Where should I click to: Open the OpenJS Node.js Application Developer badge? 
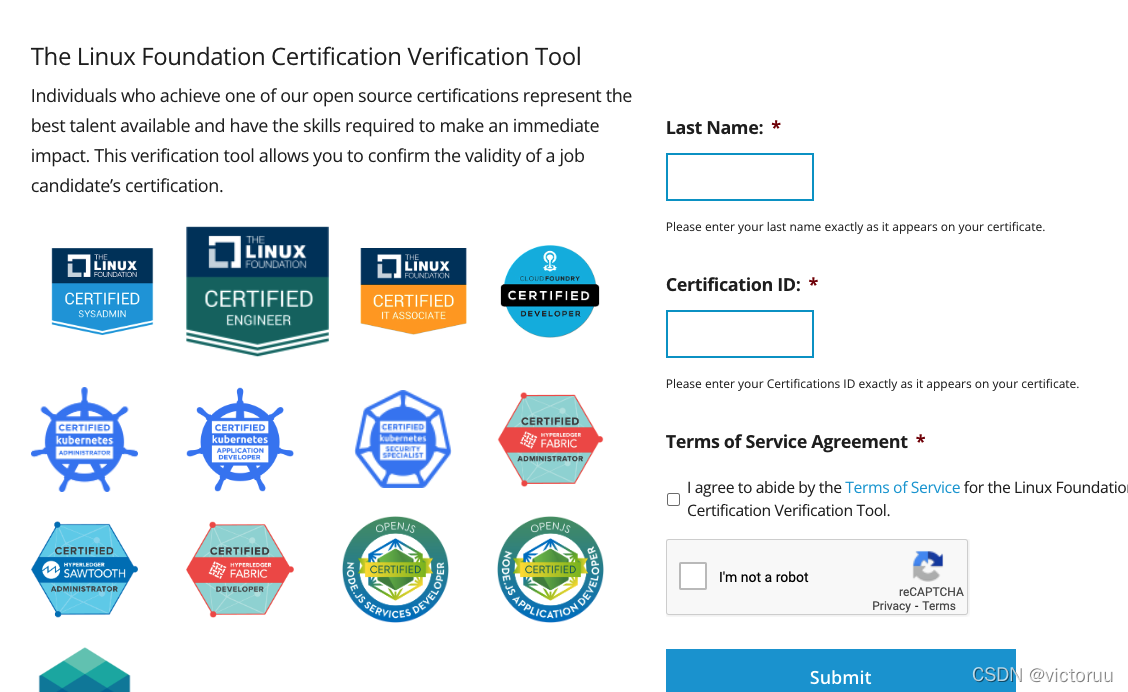click(x=550, y=569)
